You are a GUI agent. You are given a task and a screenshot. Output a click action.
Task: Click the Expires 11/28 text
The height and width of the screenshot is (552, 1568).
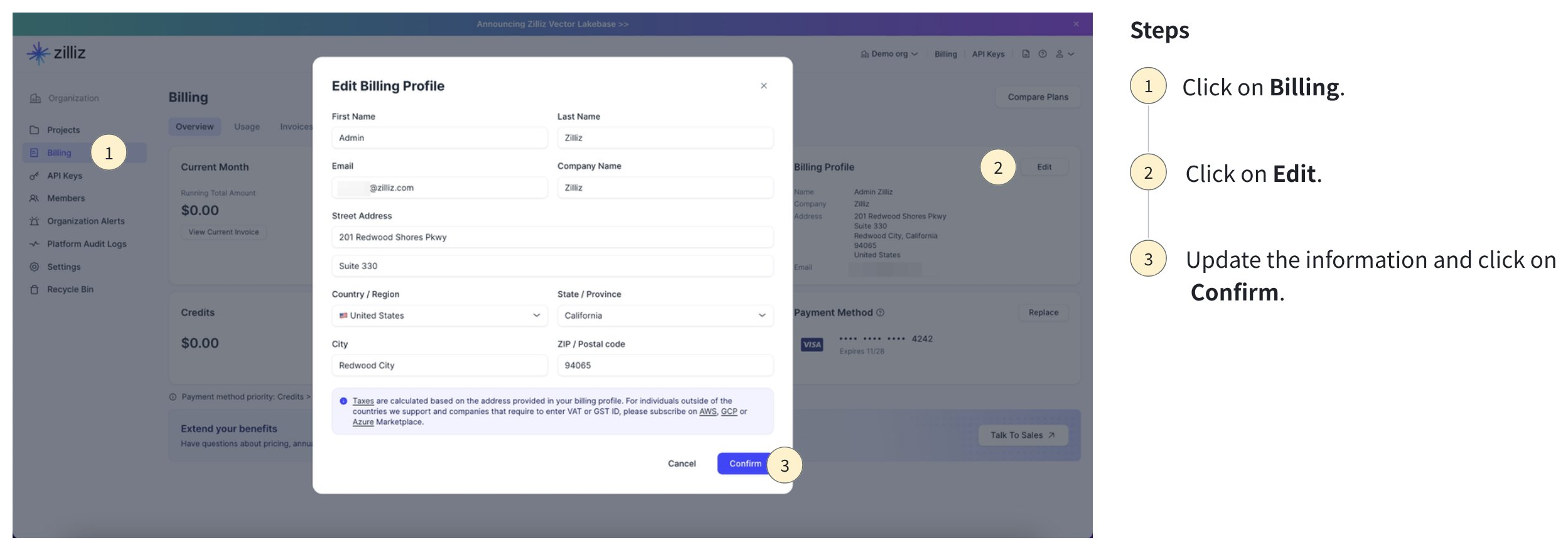point(862,351)
